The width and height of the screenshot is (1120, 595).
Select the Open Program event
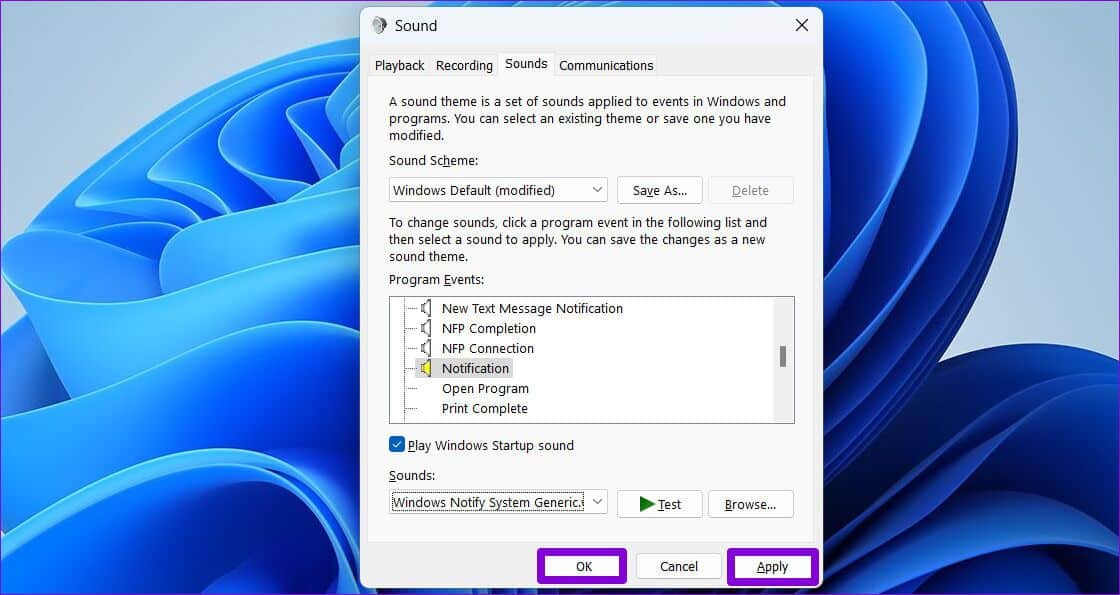point(485,389)
